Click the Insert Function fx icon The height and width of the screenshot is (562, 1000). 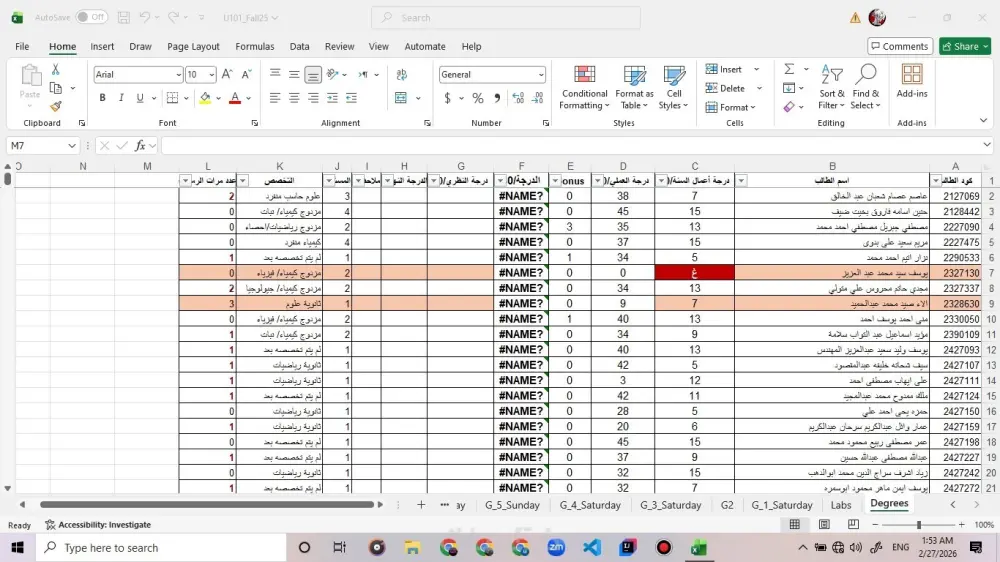[x=140, y=146]
